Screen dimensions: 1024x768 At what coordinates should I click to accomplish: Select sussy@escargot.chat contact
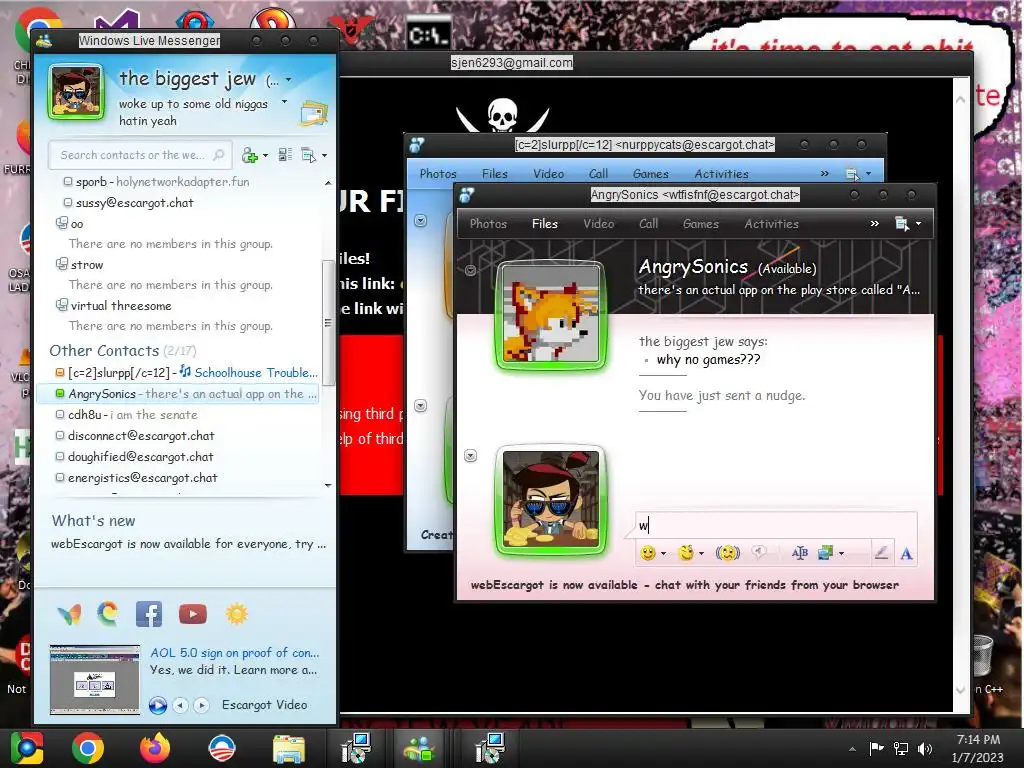(128, 202)
